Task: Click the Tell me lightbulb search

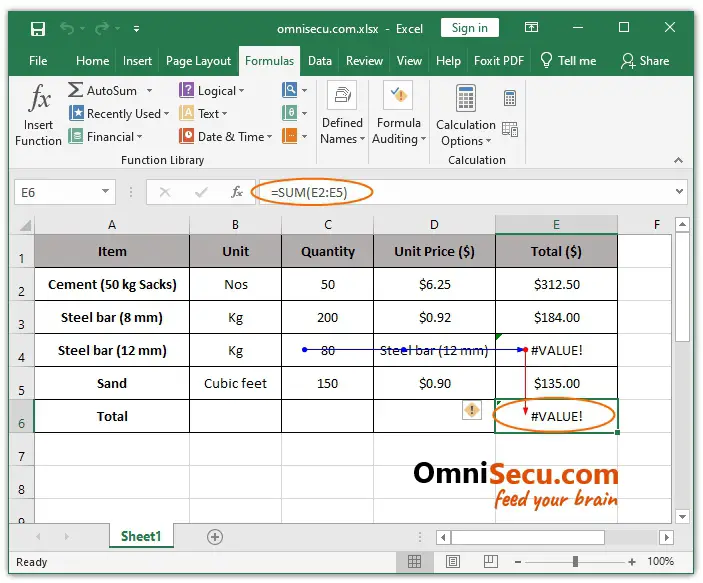Action: coord(568,61)
